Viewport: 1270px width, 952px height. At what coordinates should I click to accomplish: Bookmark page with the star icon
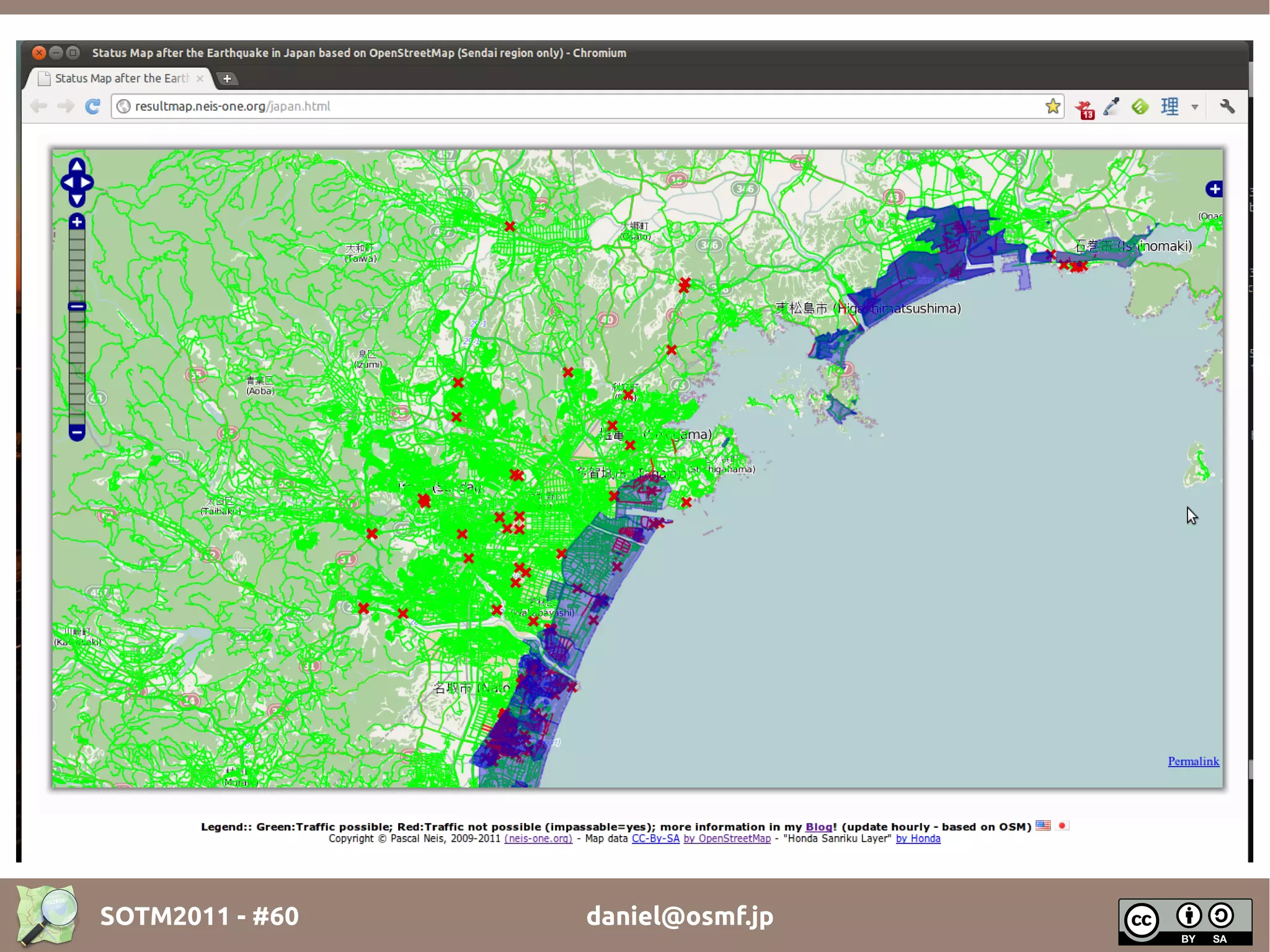point(1052,107)
